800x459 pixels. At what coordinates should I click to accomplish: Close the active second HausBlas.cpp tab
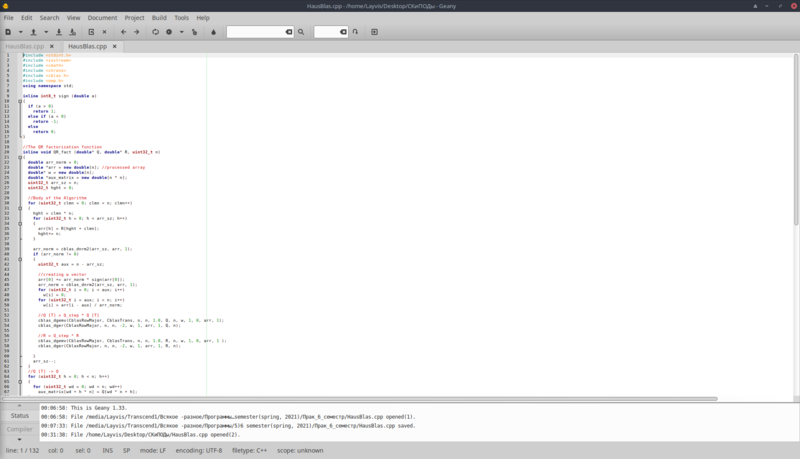[114, 46]
